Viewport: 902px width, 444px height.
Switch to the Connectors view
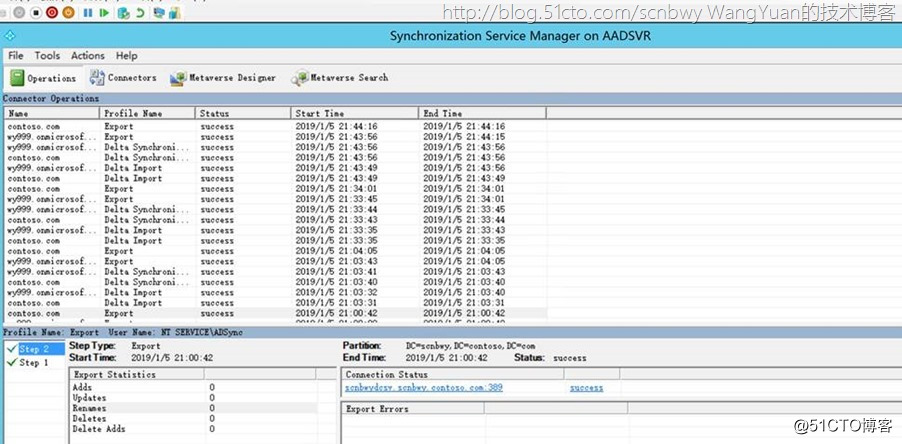[123, 78]
